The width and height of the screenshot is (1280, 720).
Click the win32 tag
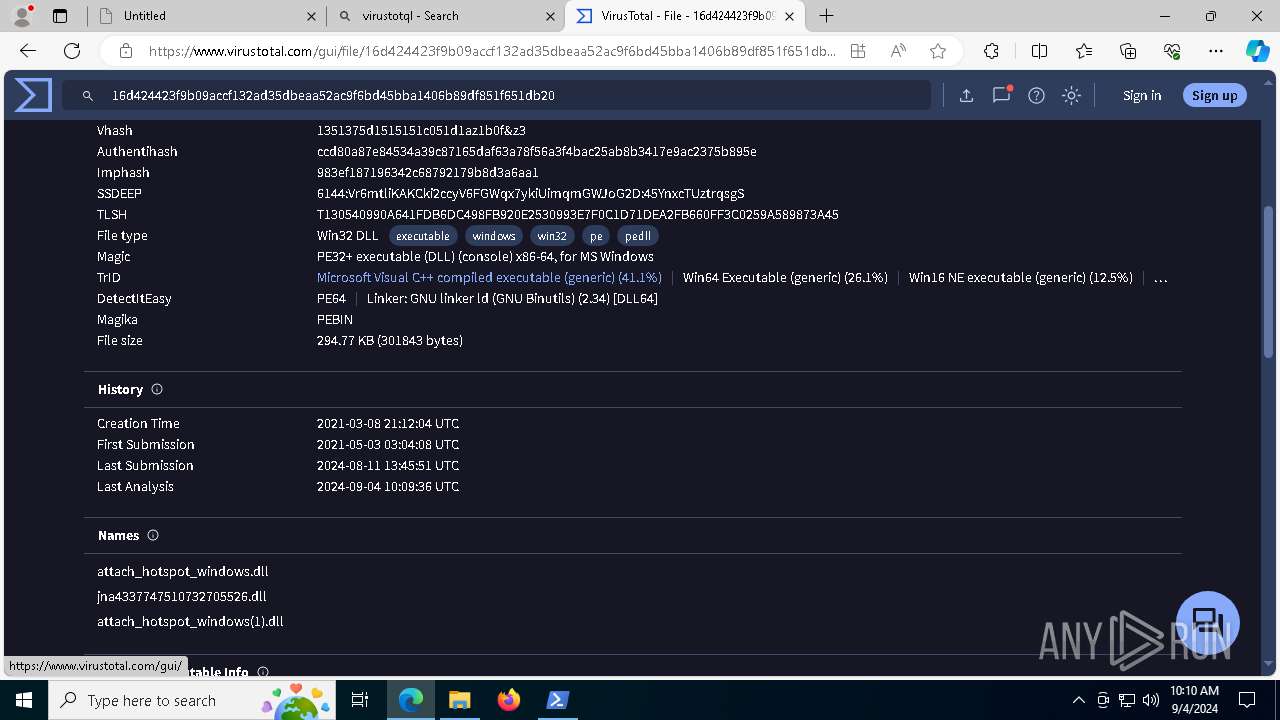pos(552,236)
